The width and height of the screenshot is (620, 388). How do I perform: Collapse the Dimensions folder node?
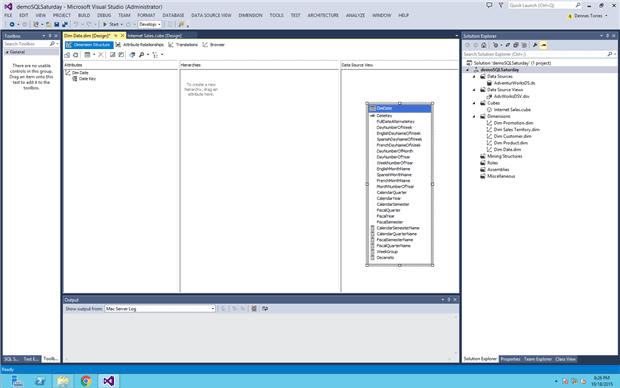click(x=474, y=116)
